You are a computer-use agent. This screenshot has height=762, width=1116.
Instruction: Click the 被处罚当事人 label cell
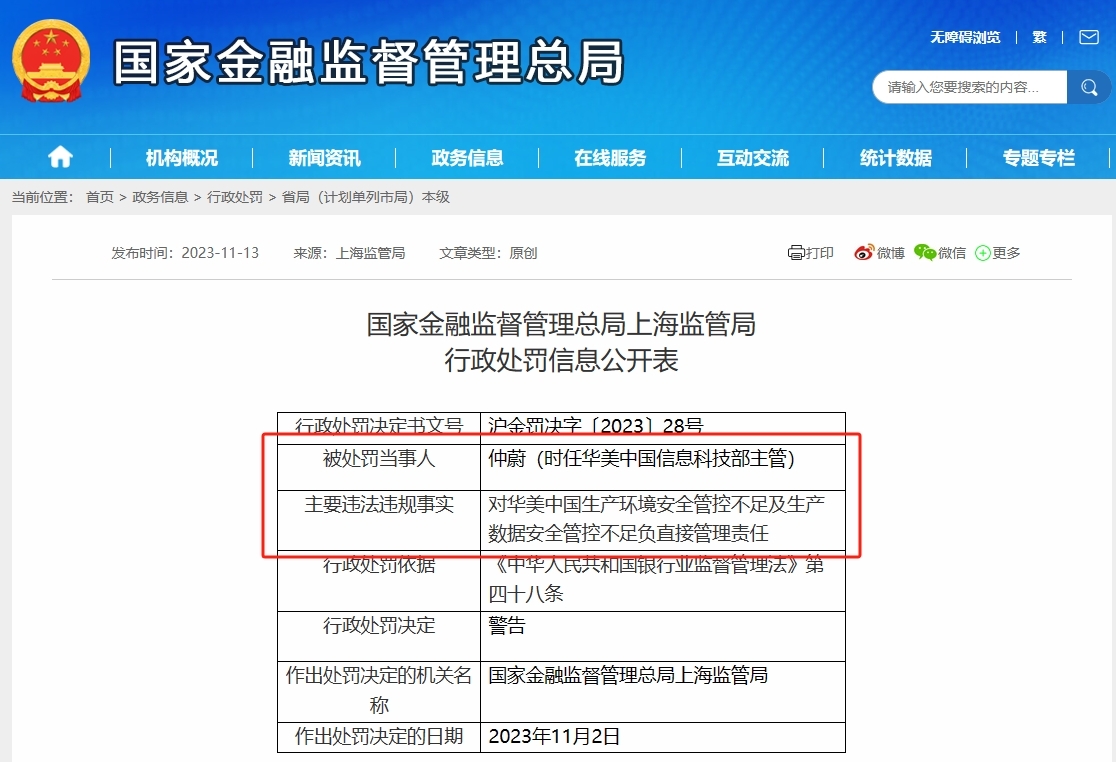tap(379, 467)
